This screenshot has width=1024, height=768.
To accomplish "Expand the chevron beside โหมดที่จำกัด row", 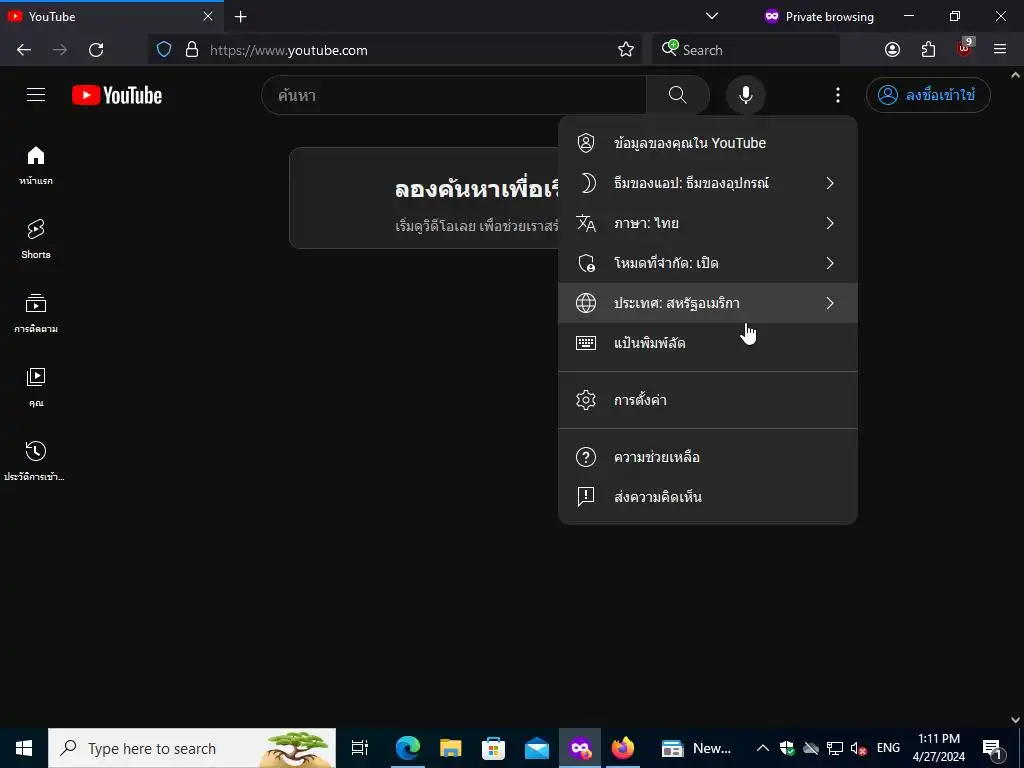I will 829,263.
